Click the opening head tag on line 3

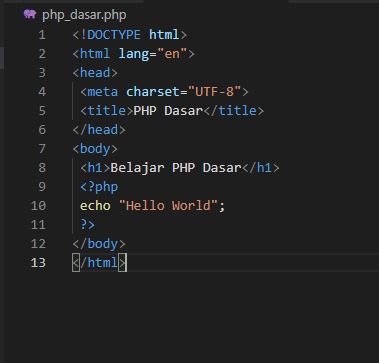(95, 73)
